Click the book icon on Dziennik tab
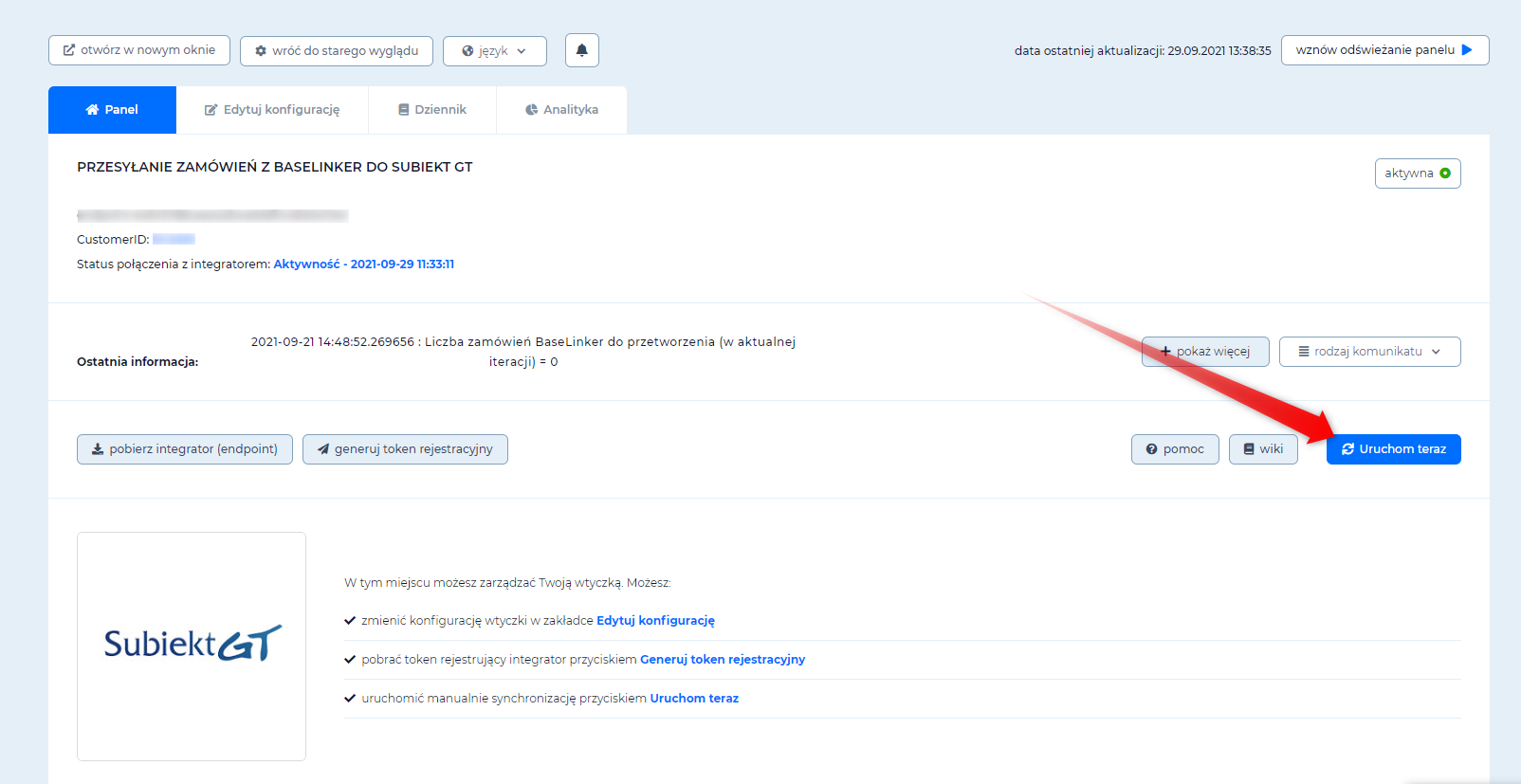 (404, 110)
